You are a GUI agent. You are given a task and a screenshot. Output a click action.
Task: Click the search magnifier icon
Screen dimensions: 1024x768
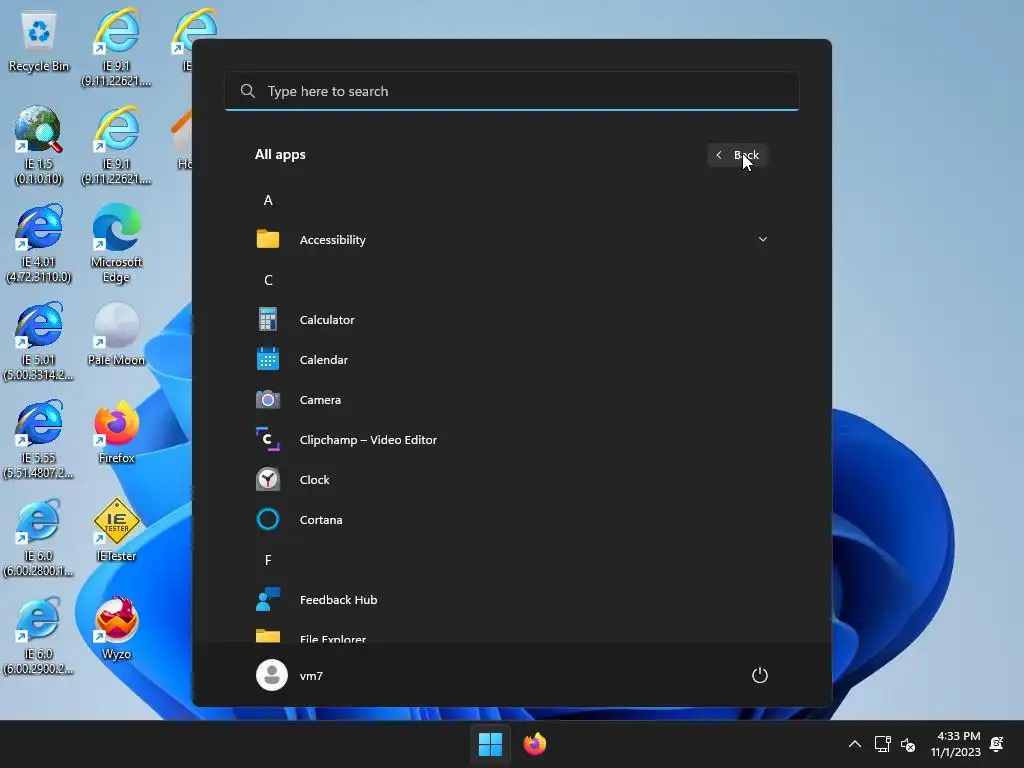pyautogui.click(x=248, y=91)
